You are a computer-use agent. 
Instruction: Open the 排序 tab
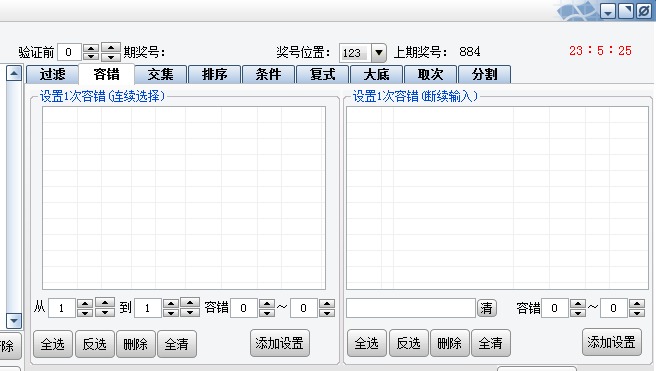(215, 74)
